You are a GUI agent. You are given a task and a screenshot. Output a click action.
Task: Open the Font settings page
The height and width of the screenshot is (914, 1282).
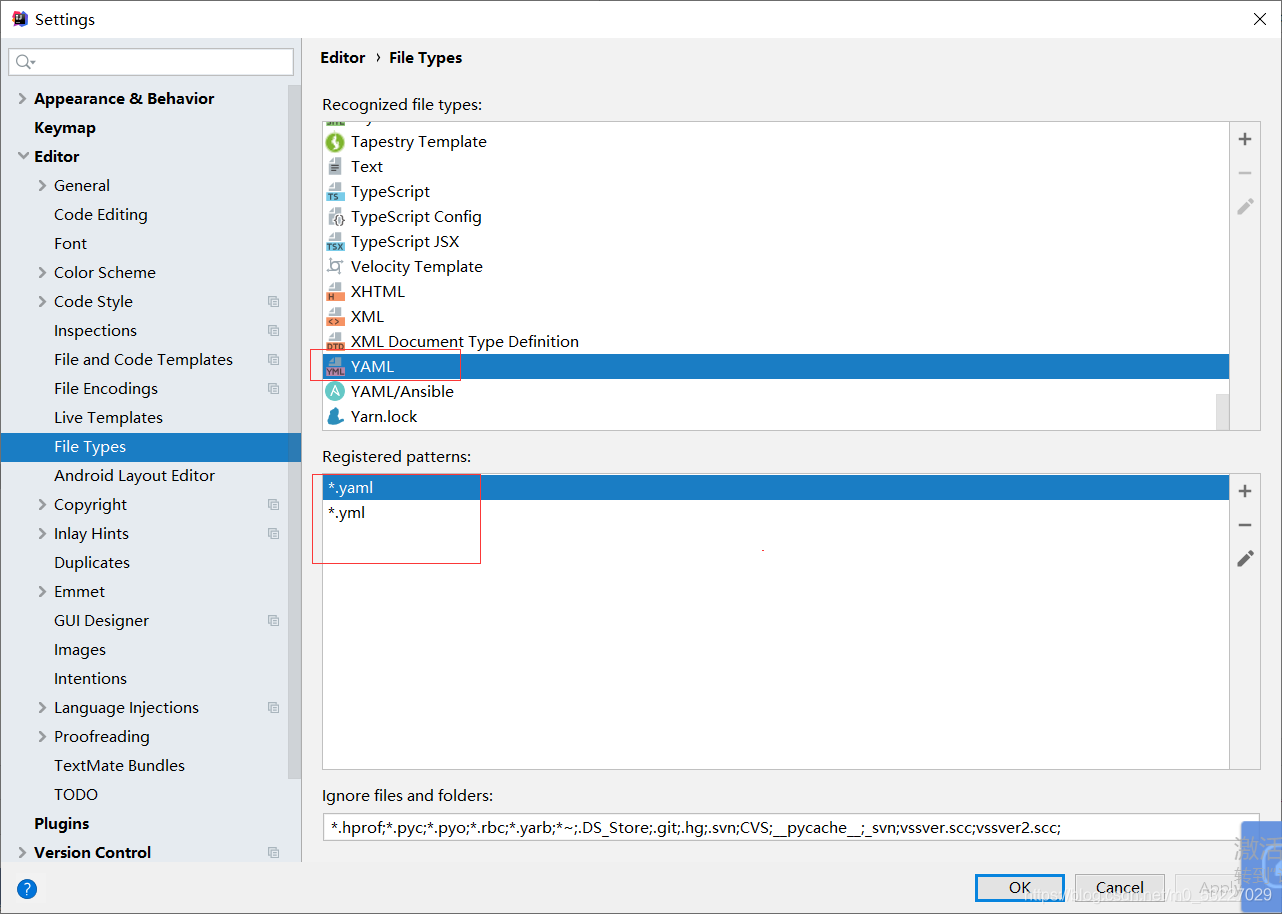pyautogui.click(x=70, y=243)
